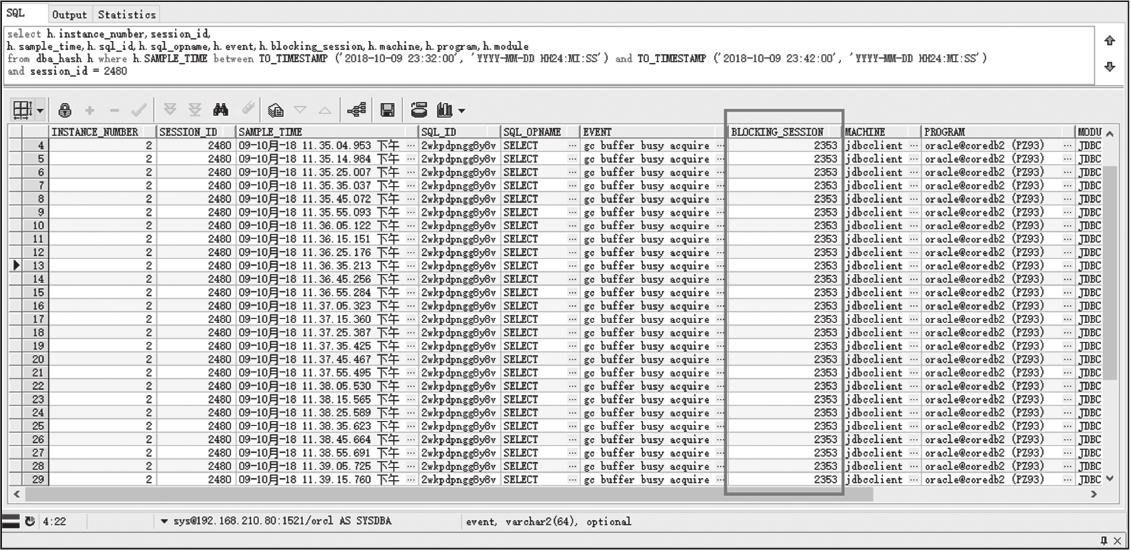
Task: Click the SQL editor's up arrow button
Action: 1109,41
